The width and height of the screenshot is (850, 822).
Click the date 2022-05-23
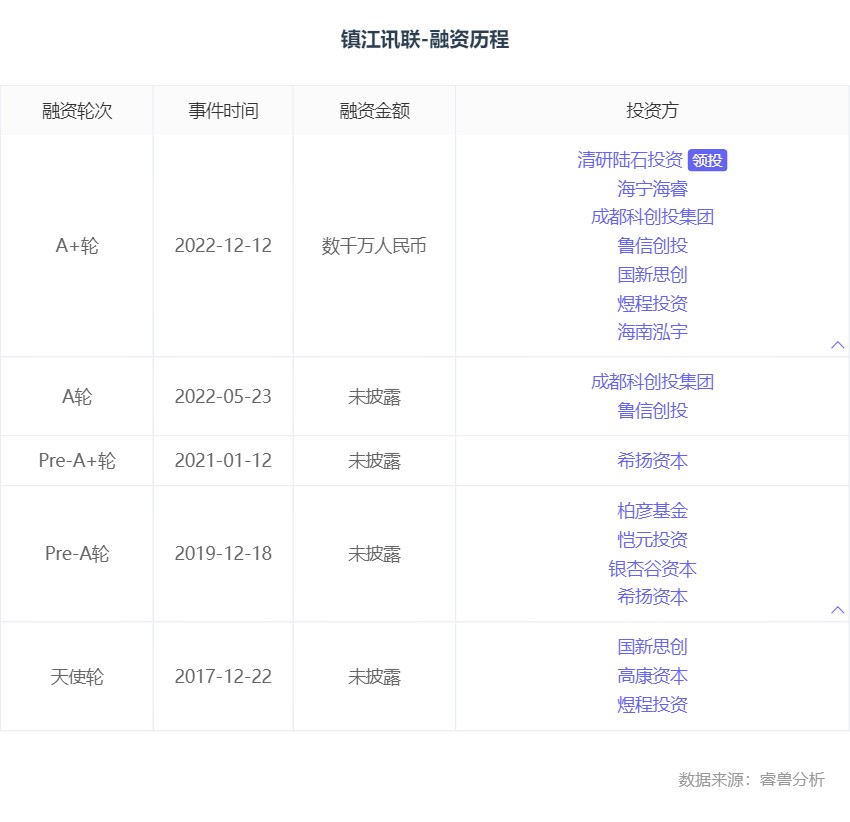tap(223, 396)
